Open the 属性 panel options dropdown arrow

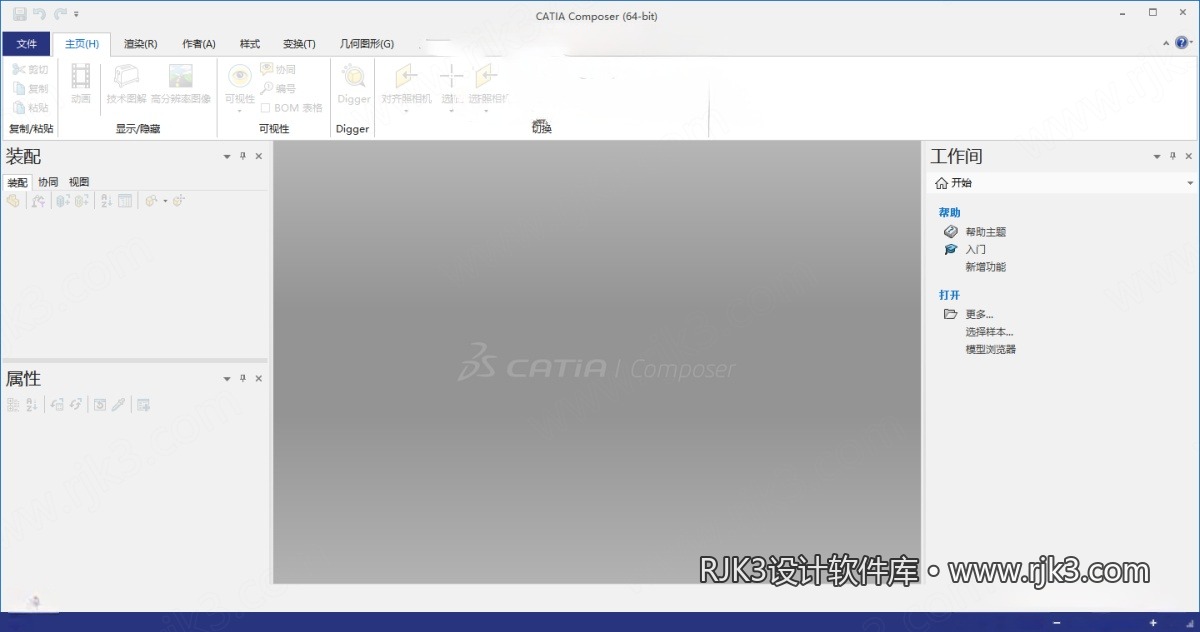pyautogui.click(x=227, y=379)
